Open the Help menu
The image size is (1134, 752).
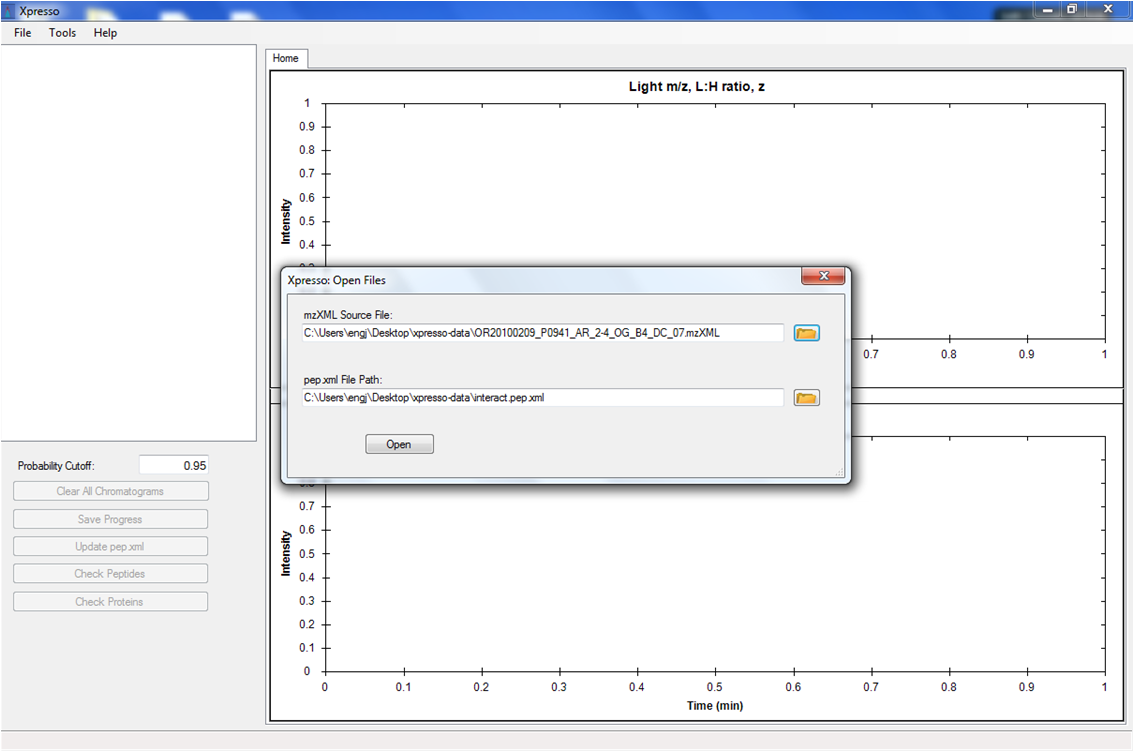[105, 33]
